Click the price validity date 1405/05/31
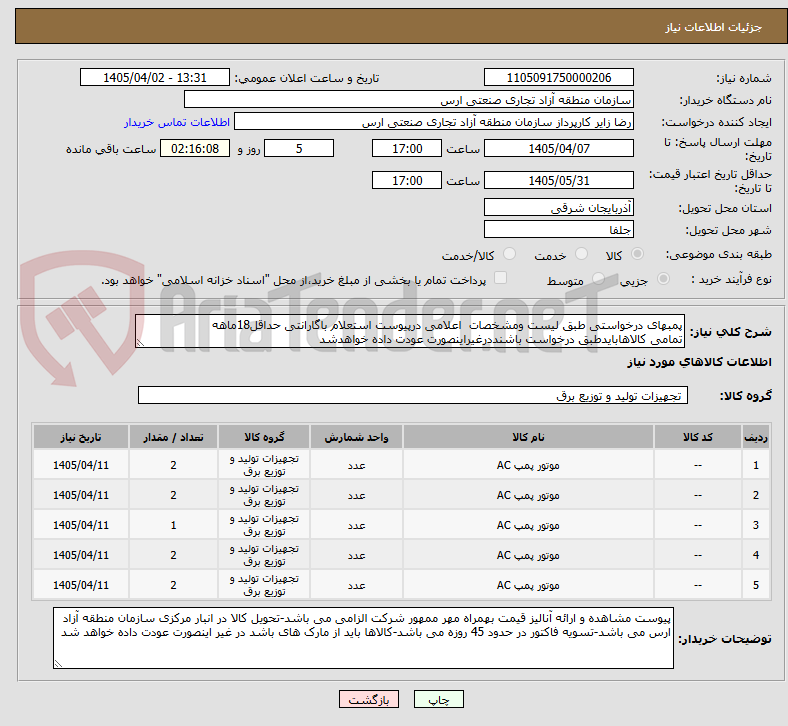The image size is (788, 726). (559, 180)
